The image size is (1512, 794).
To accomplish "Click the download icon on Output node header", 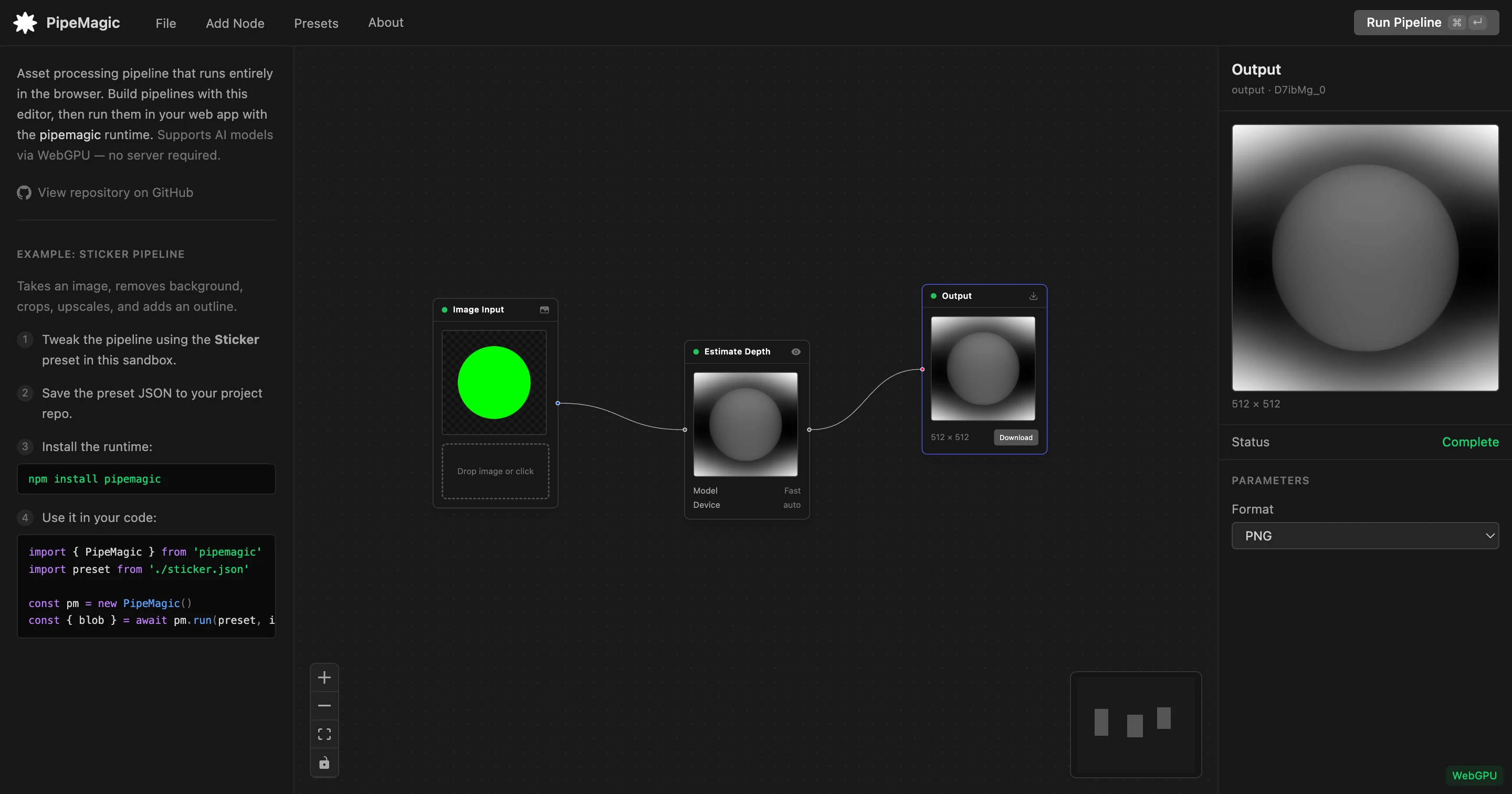I will 1033,296.
